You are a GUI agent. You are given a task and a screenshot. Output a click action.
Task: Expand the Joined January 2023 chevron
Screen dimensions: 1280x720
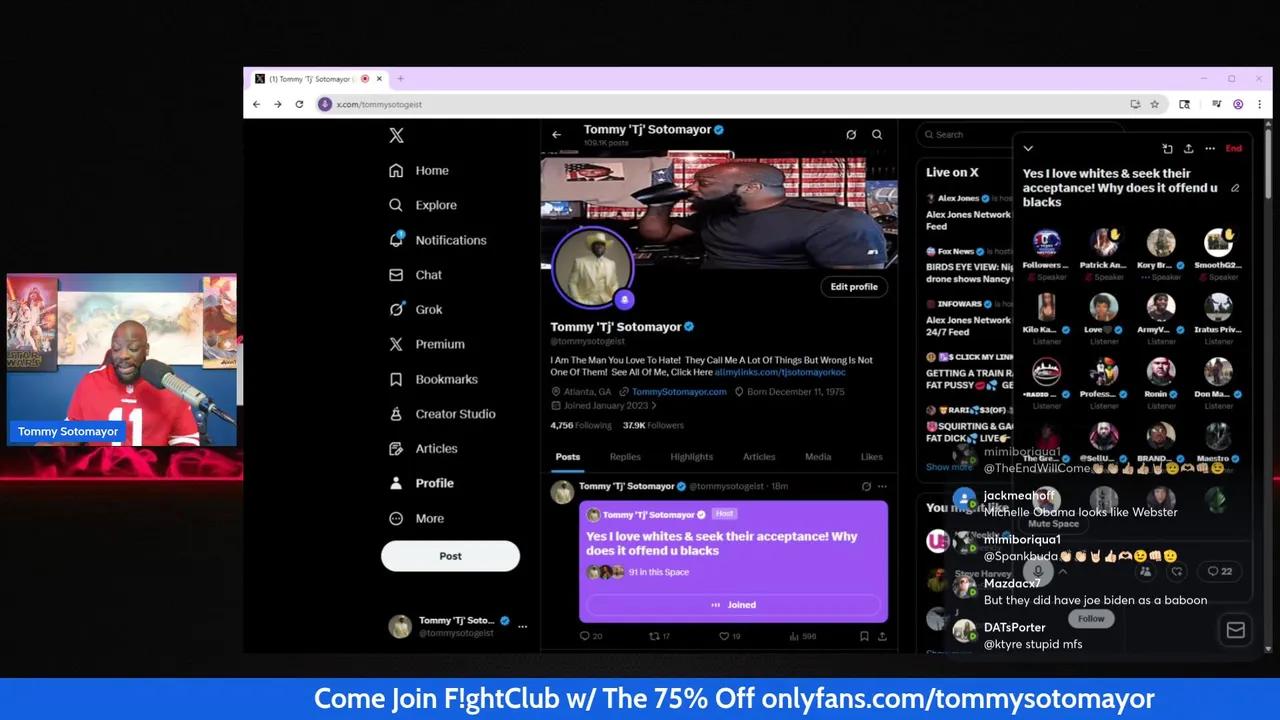pyautogui.click(x=654, y=405)
